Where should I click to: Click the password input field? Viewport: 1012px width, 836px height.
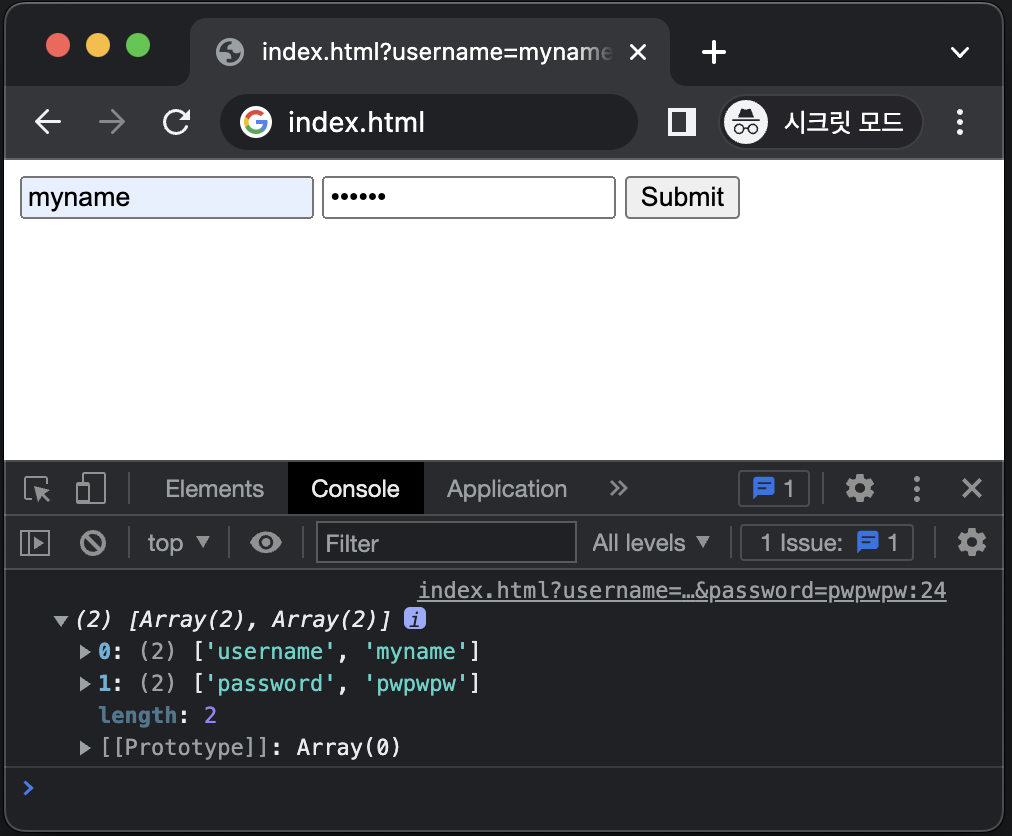[x=469, y=198]
